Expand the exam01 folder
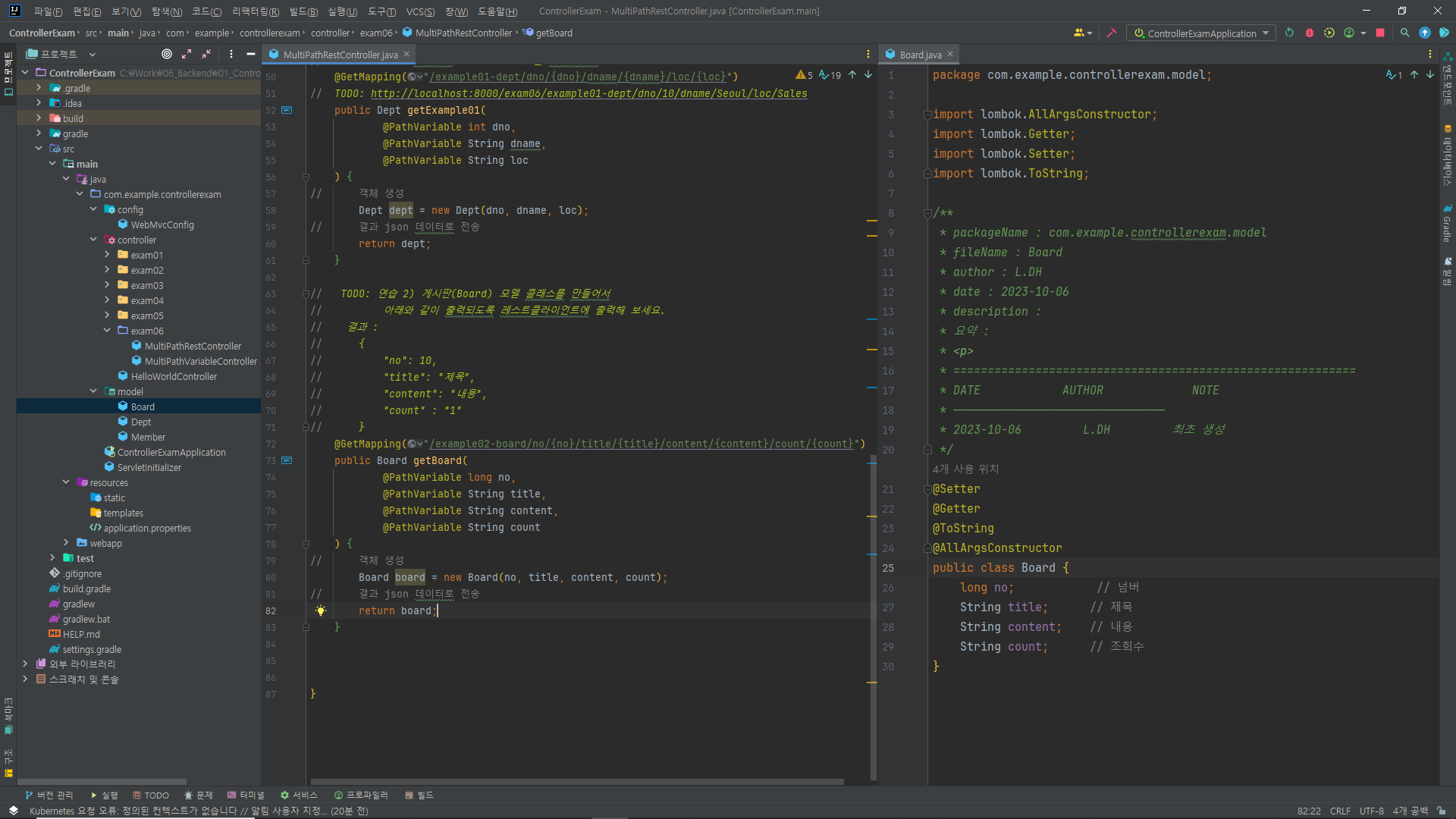 click(x=107, y=255)
